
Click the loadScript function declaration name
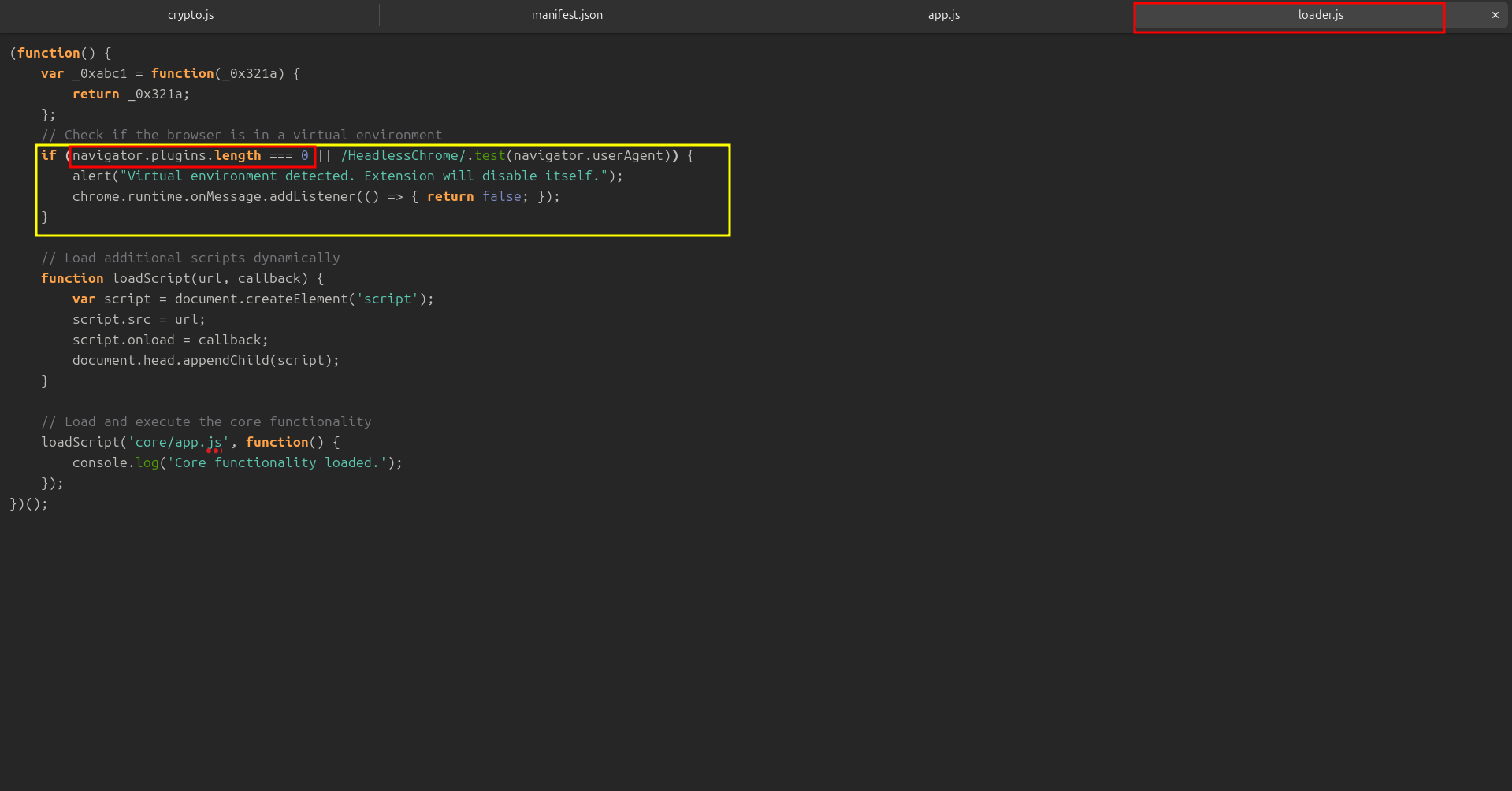click(150, 279)
